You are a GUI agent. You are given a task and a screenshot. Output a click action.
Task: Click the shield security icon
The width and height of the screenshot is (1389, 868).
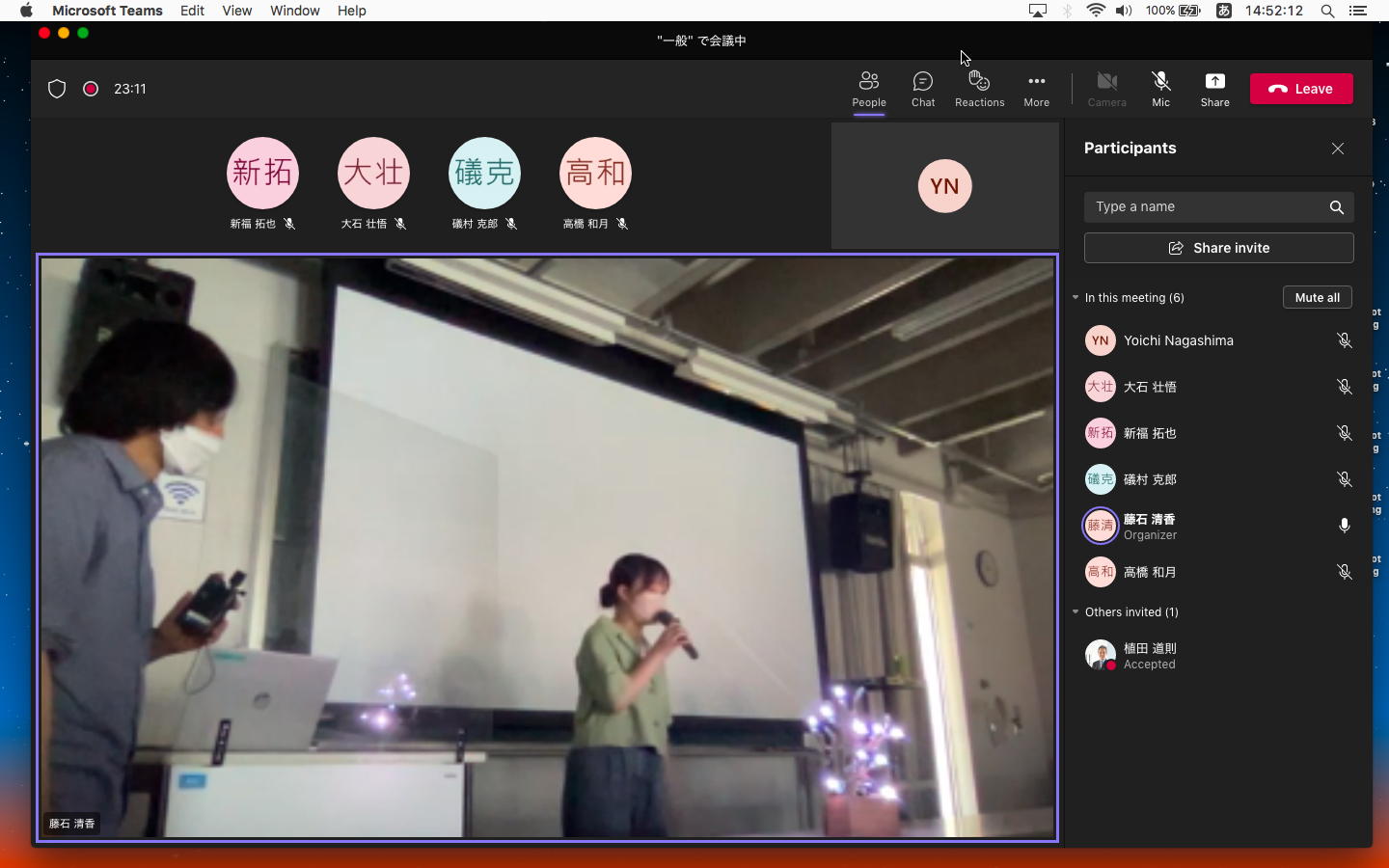[57, 89]
